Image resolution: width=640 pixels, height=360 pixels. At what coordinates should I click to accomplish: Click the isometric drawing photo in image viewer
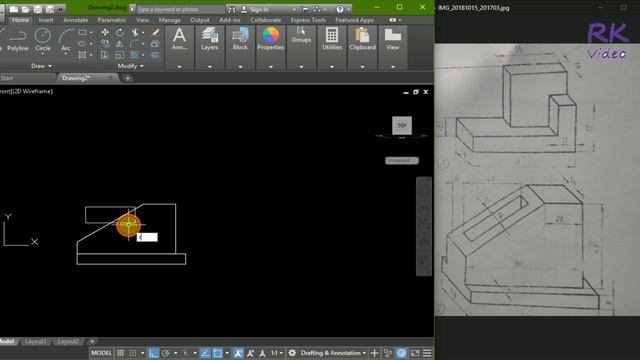[x=537, y=180]
